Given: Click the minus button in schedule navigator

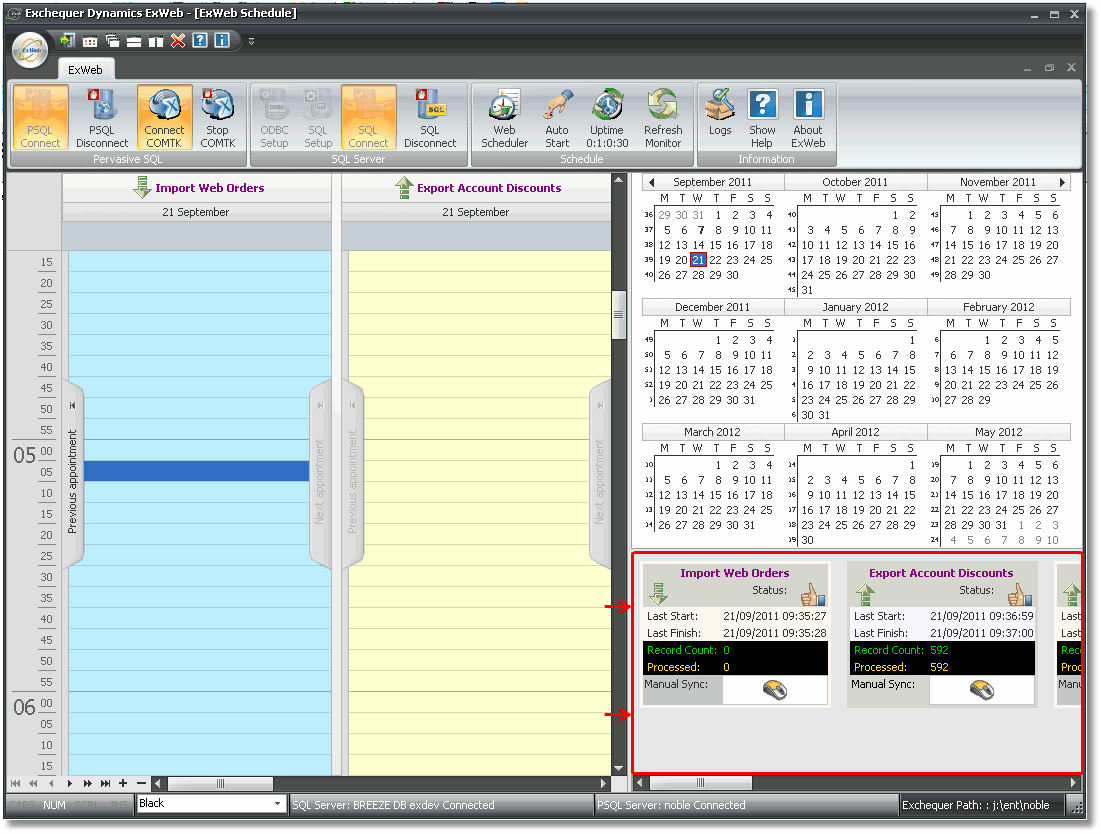Looking at the screenshot, I should pos(141,783).
